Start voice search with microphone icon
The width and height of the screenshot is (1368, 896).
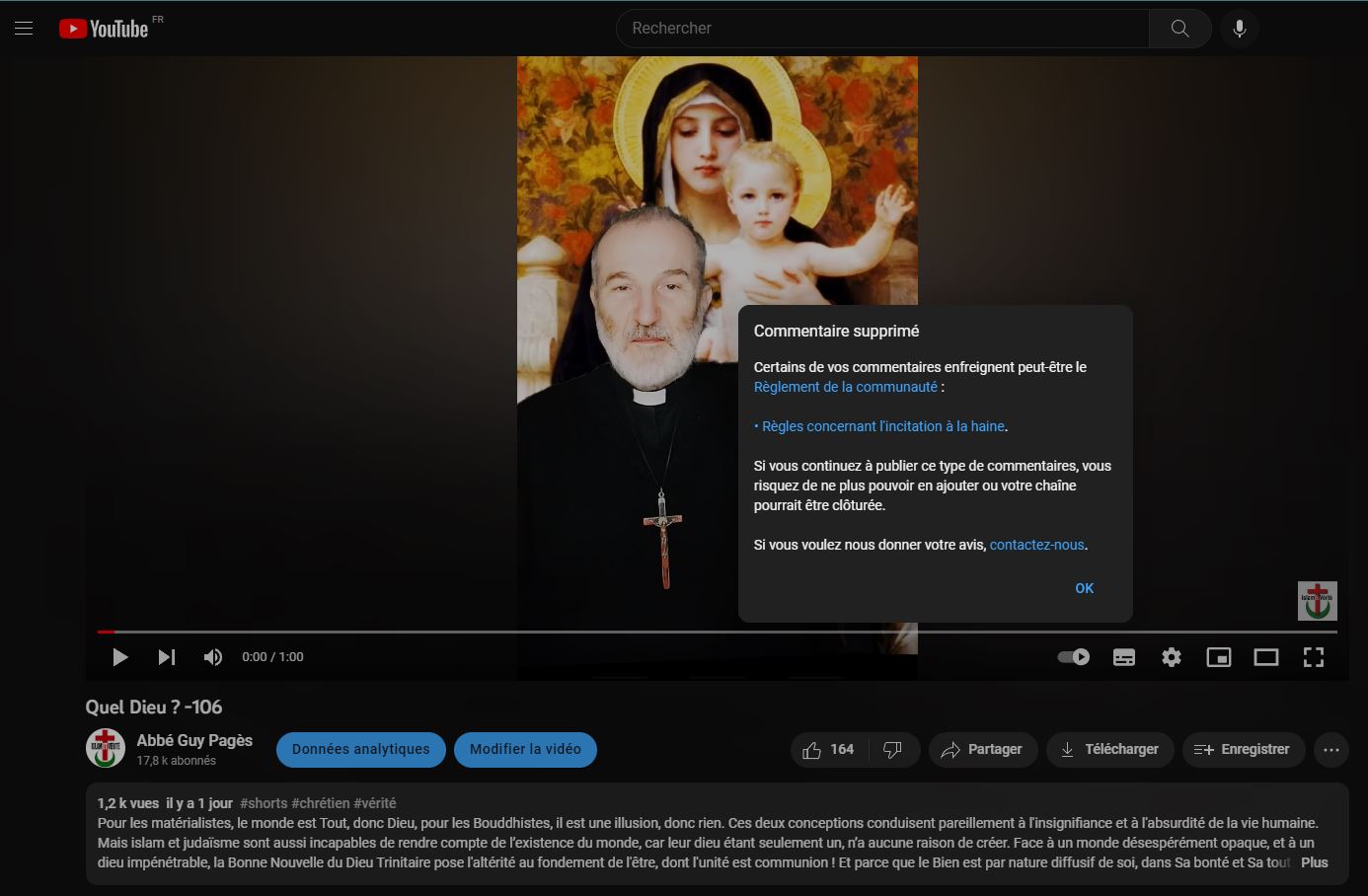click(1240, 29)
